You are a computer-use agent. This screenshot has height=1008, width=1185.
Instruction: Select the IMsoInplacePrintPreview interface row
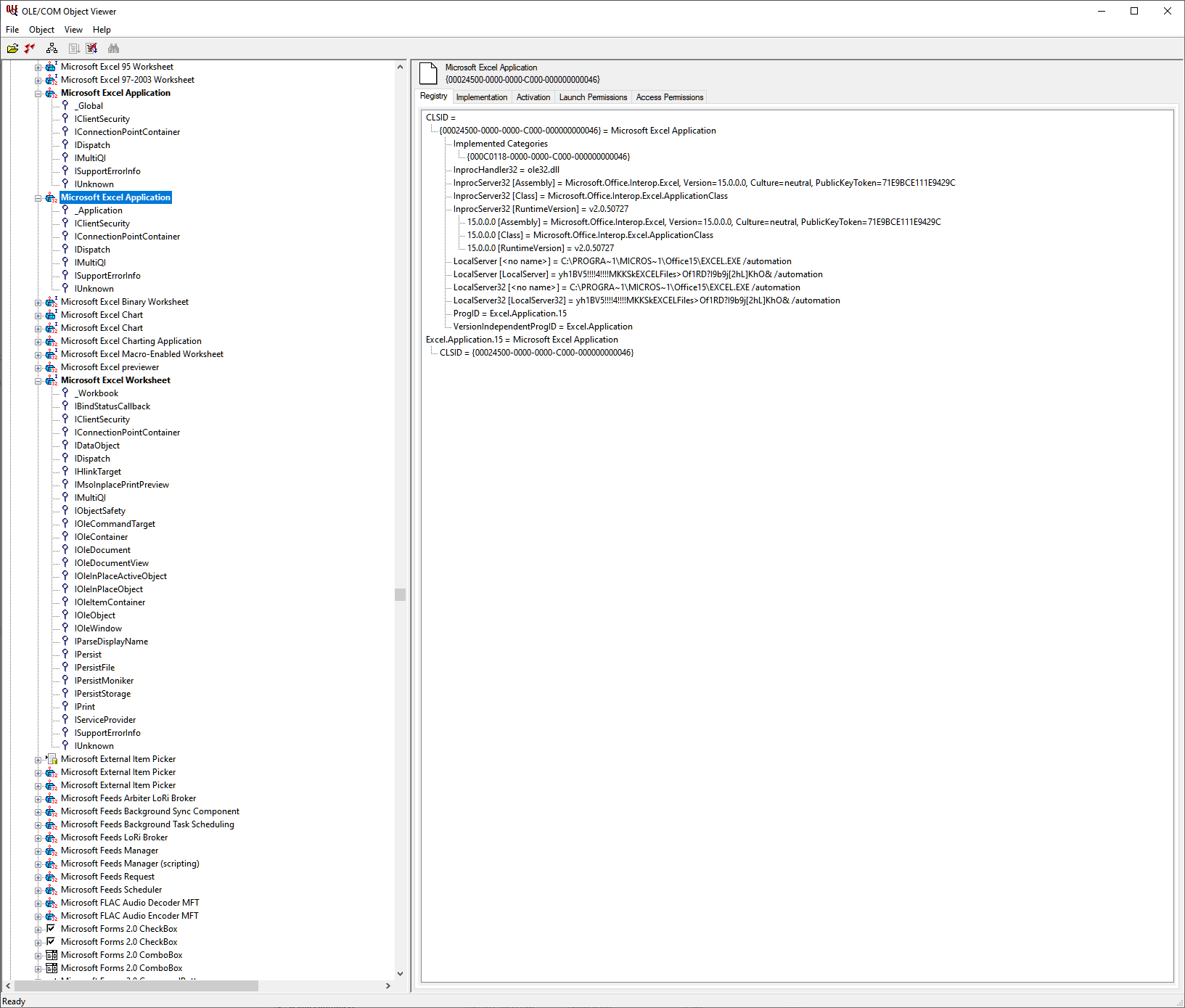121,485
